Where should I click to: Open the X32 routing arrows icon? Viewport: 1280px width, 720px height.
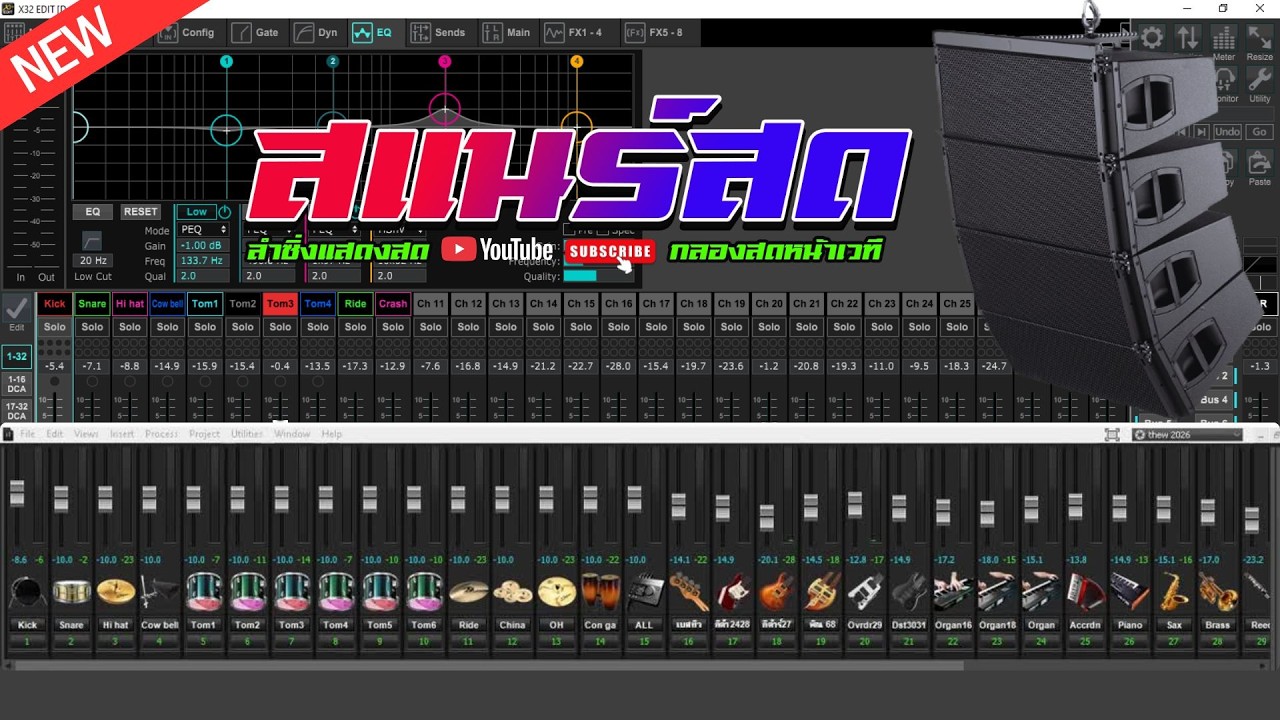pyautogui.click(x=1187, y=38)
